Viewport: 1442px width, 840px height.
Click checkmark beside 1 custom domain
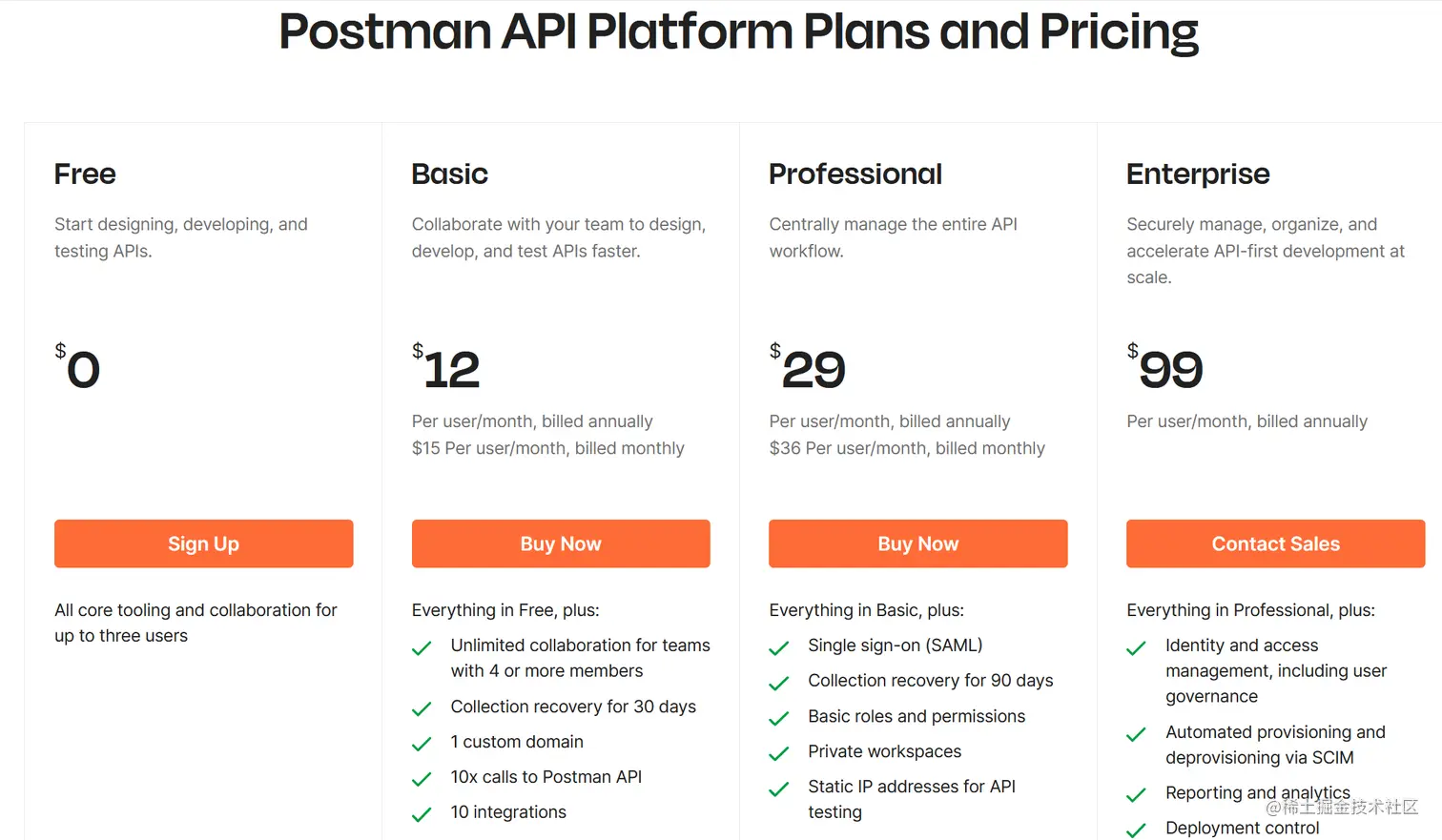[422, 745]
